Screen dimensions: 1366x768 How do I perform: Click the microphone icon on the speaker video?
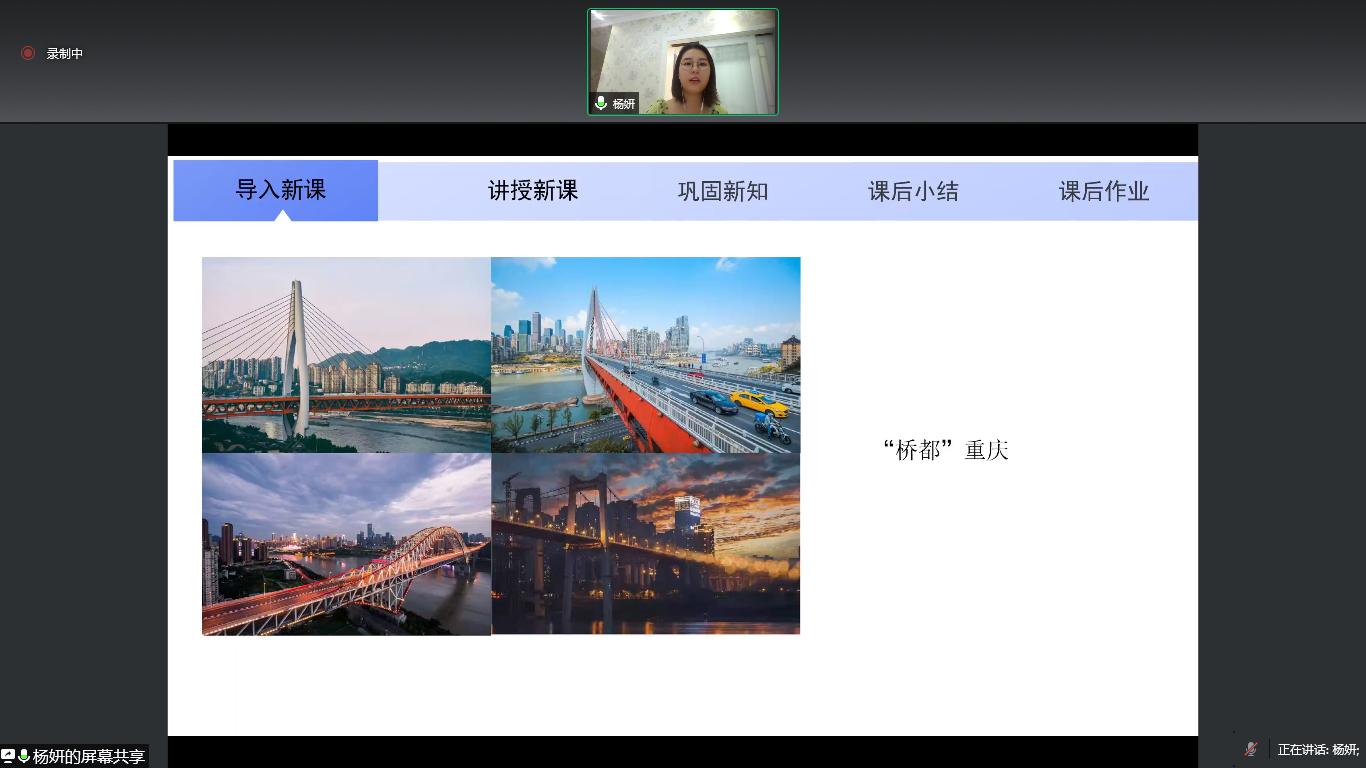[x=601, y=103]
